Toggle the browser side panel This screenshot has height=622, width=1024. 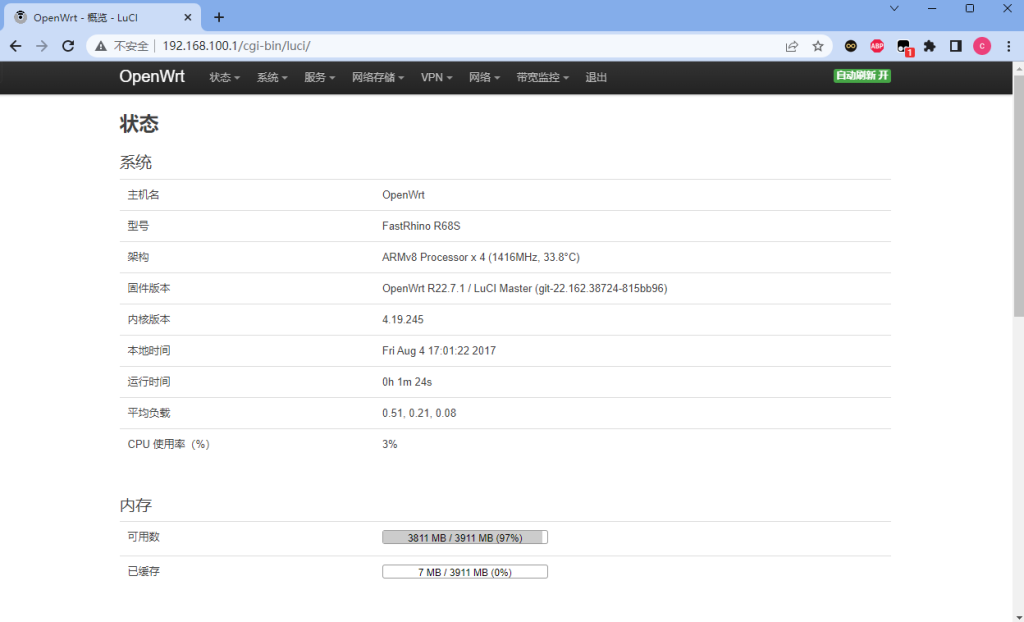[955, 46]
